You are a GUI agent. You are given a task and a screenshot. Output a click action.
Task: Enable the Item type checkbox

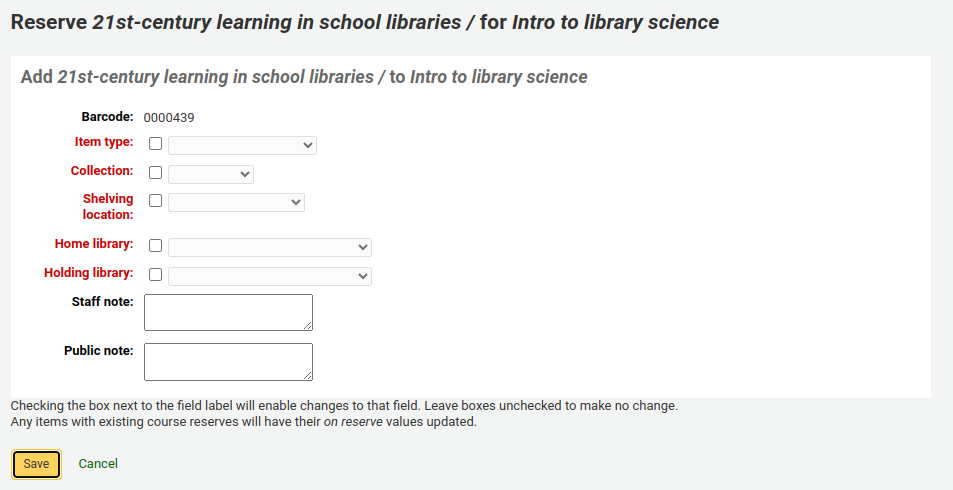155,145
